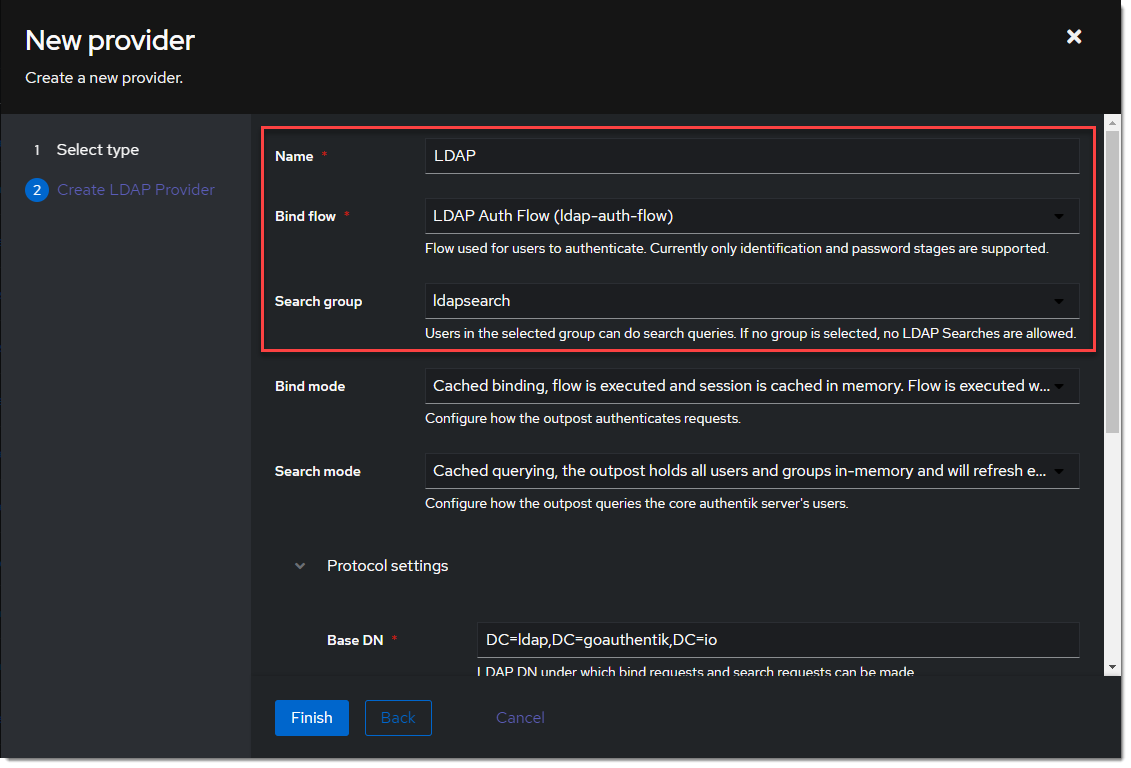Open the Bind flow dropdown
Image resolution: width=1131 pixels, height=768 pixels.
(751, 216)
